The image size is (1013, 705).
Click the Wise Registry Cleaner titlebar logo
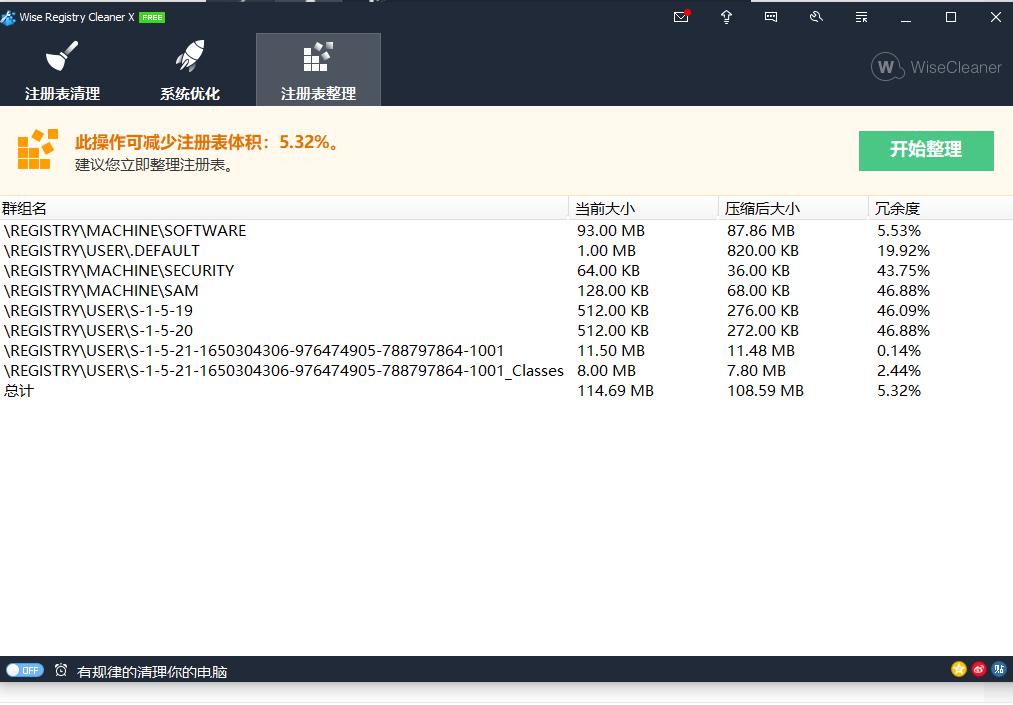pos(10,17)
